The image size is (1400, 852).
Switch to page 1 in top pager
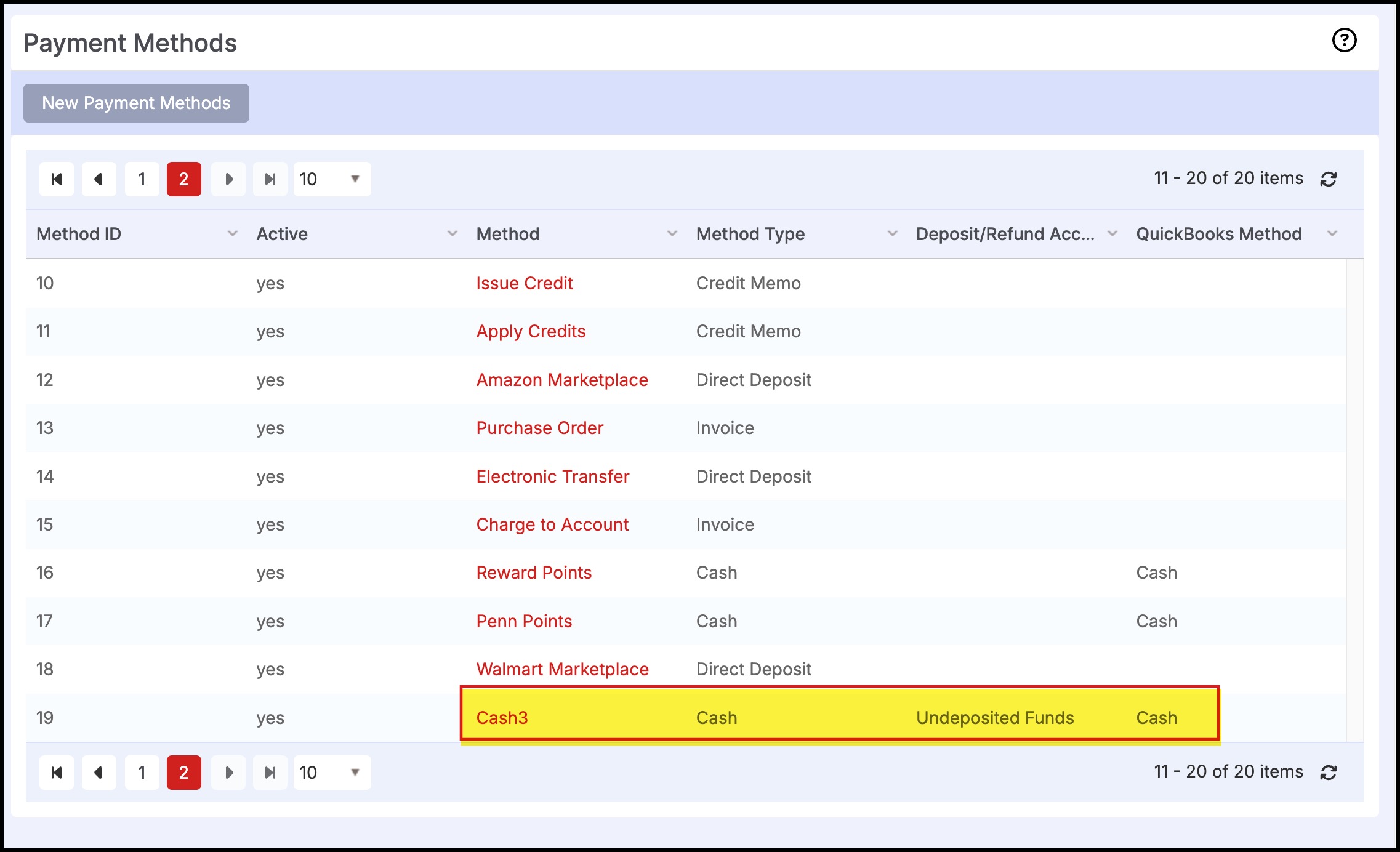(x=142, y=179)
